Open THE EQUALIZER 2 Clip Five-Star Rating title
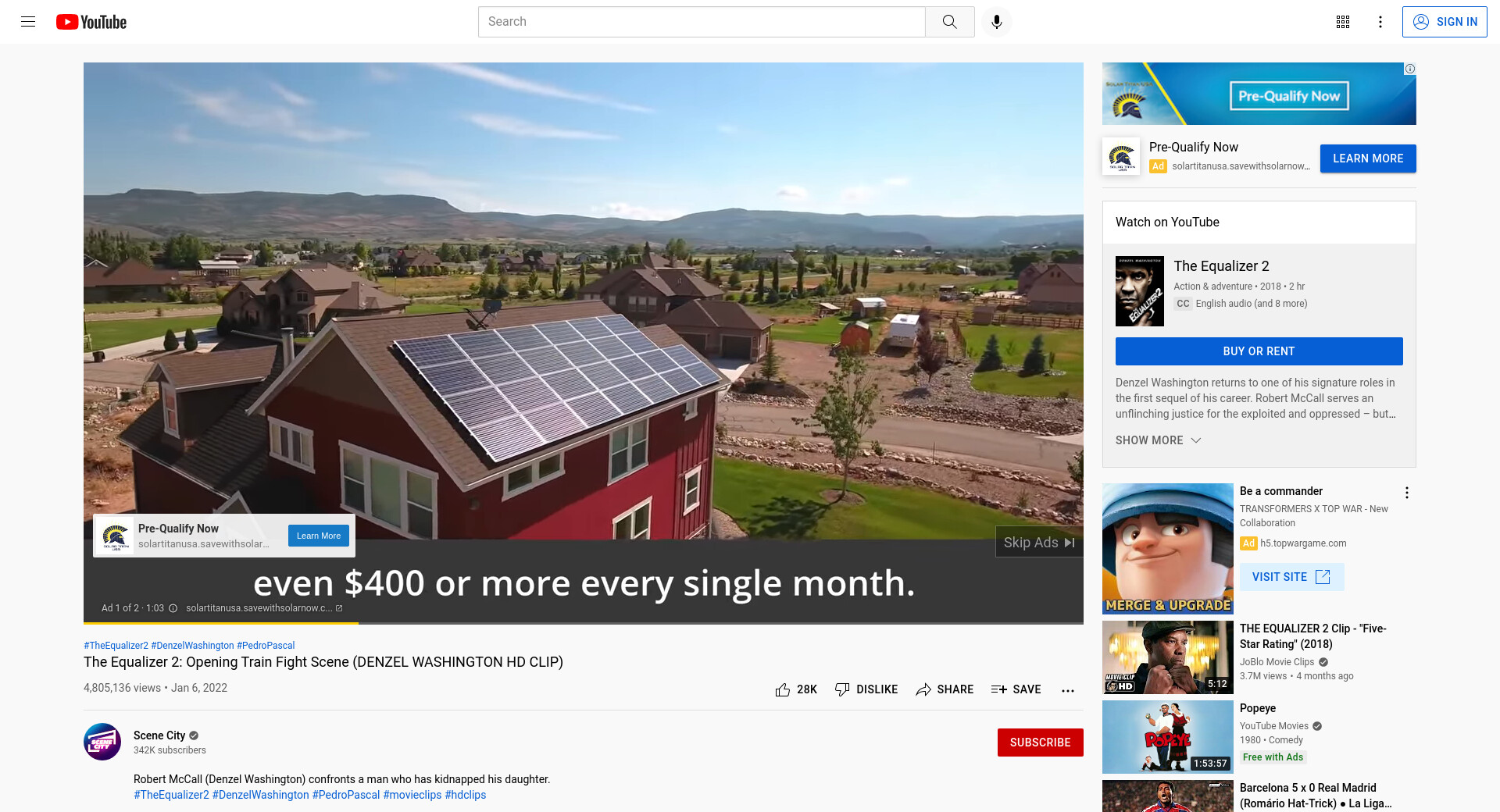The width and height of the screenshot is (1500, 812). click(x=1312, y=636)
